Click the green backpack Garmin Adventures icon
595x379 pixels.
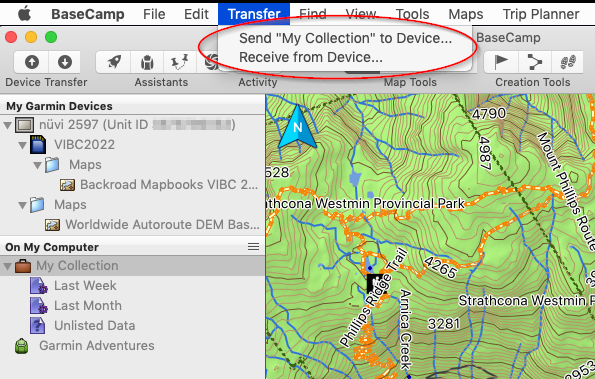coord(22,346)
